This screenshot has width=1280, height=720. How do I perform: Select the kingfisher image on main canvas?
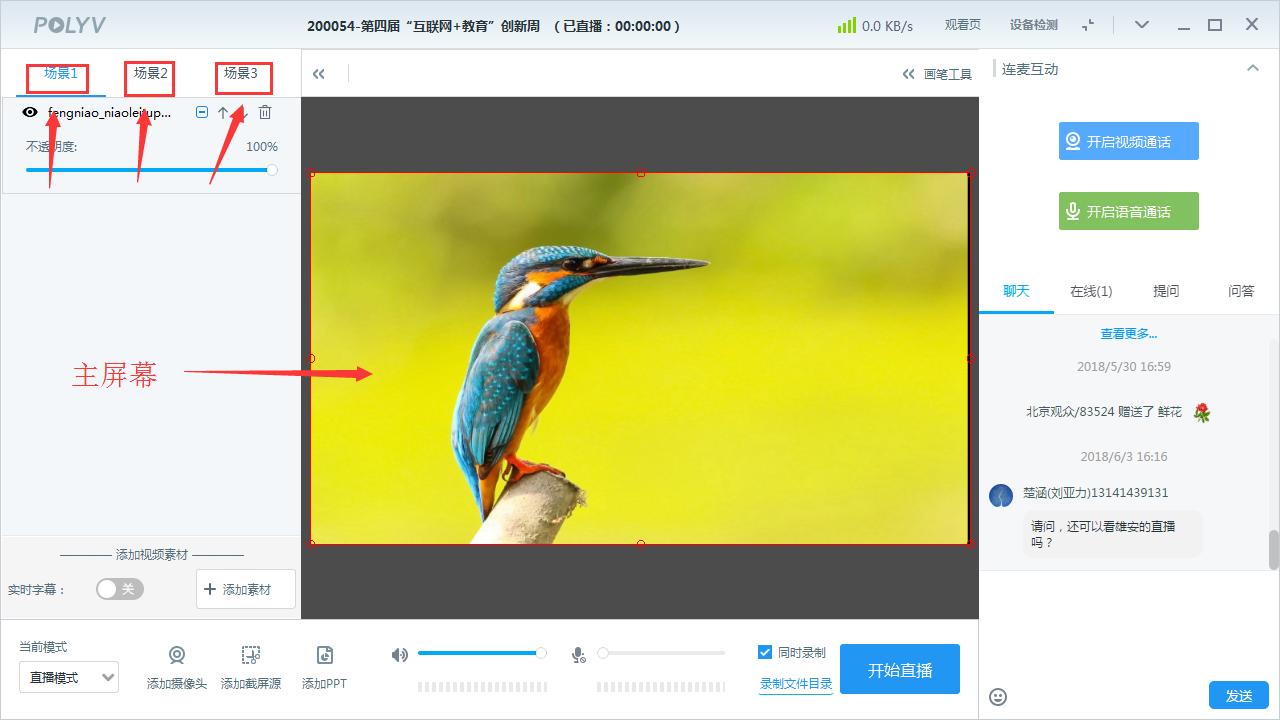pos(640,358)
